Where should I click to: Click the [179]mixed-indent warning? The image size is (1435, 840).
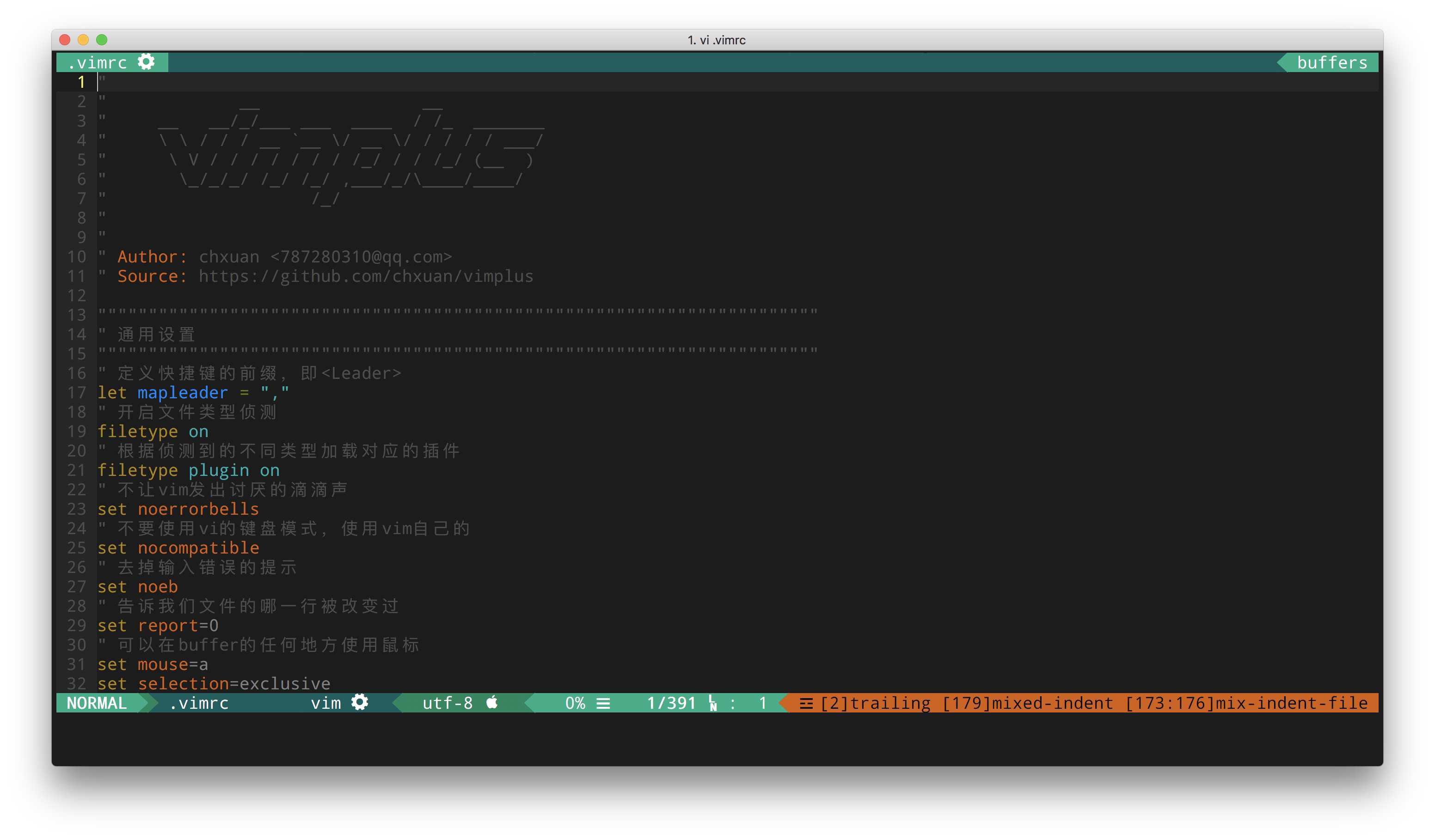1027,703
